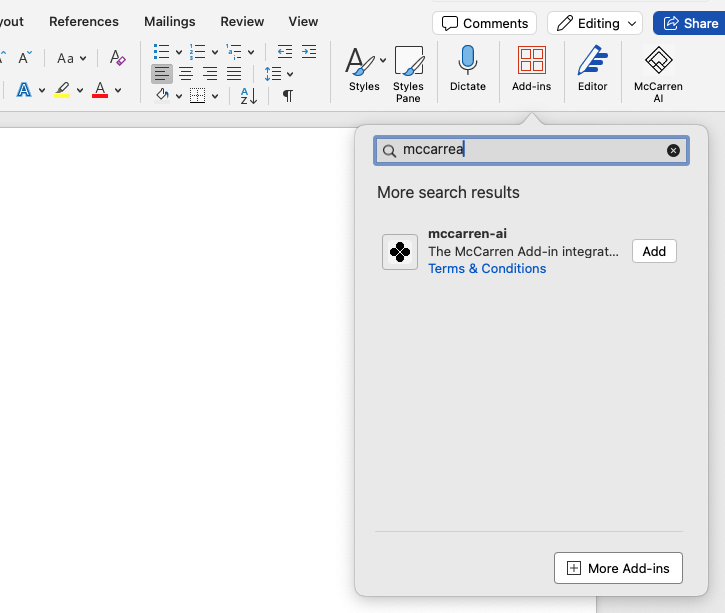
Task: Open font color dropdown arrow
Action: 118,90
